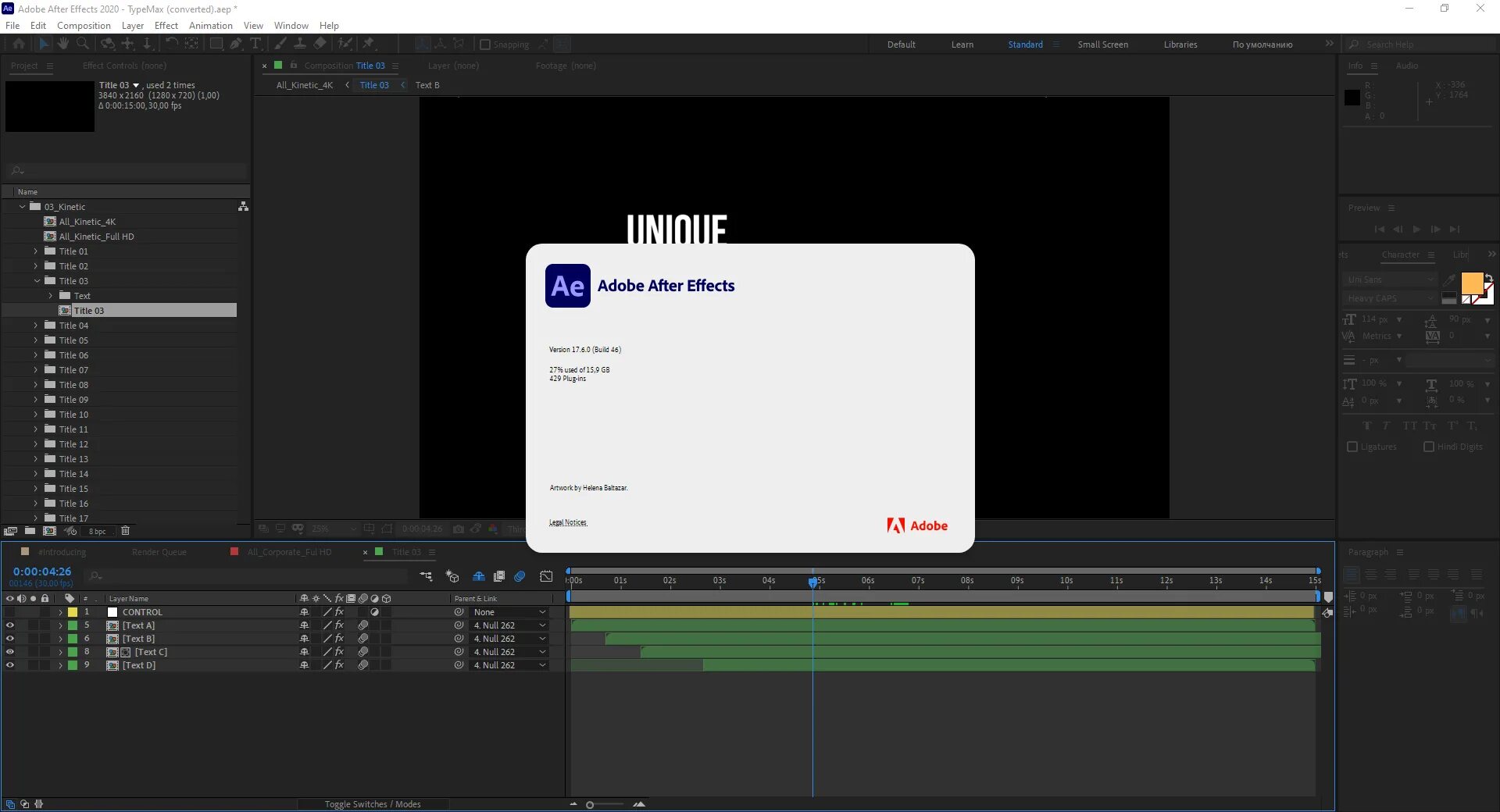This screenshot has height=812, width=1500.
Task: Hide the Text C layer eye toggle
Action: (x=9, y=652)
